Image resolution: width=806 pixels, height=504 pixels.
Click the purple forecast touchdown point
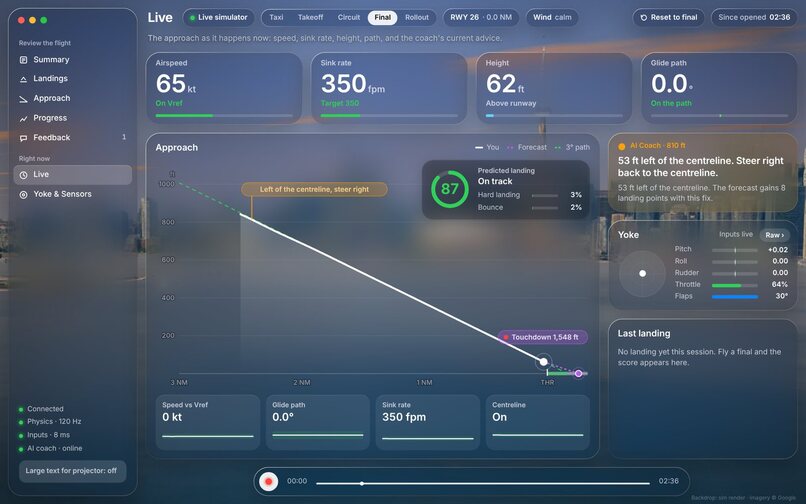pos(579,373)
